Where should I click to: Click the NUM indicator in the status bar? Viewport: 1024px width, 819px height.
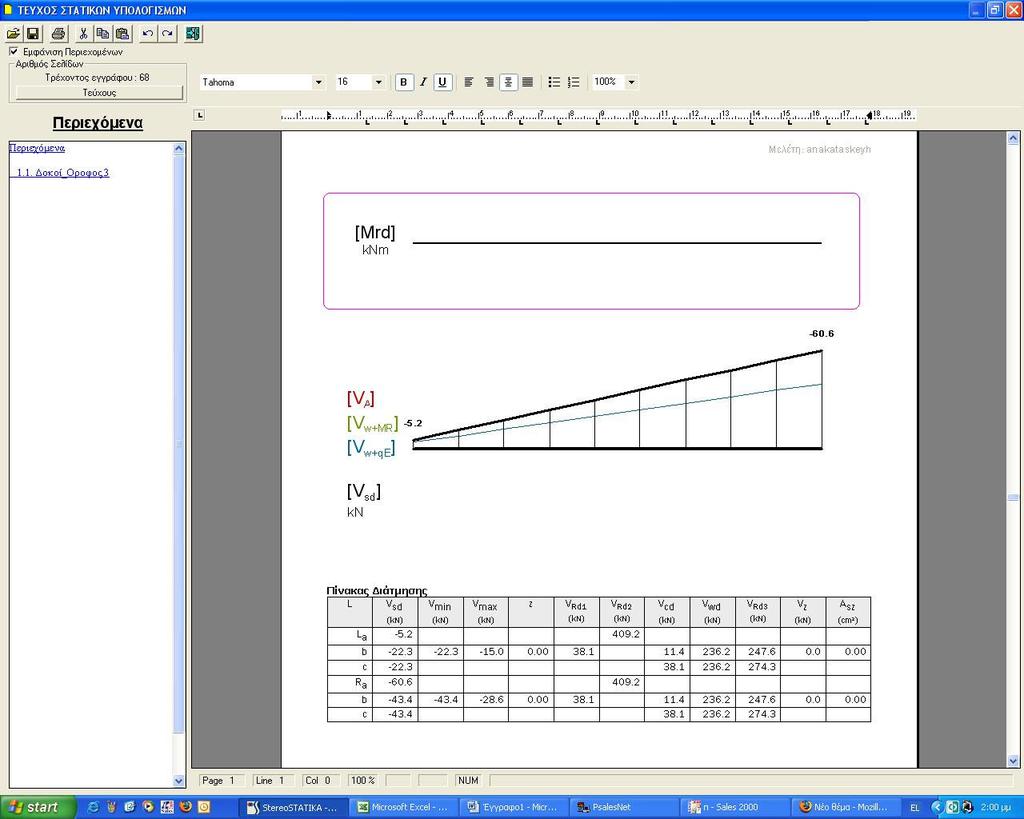(x=468, y=780)
